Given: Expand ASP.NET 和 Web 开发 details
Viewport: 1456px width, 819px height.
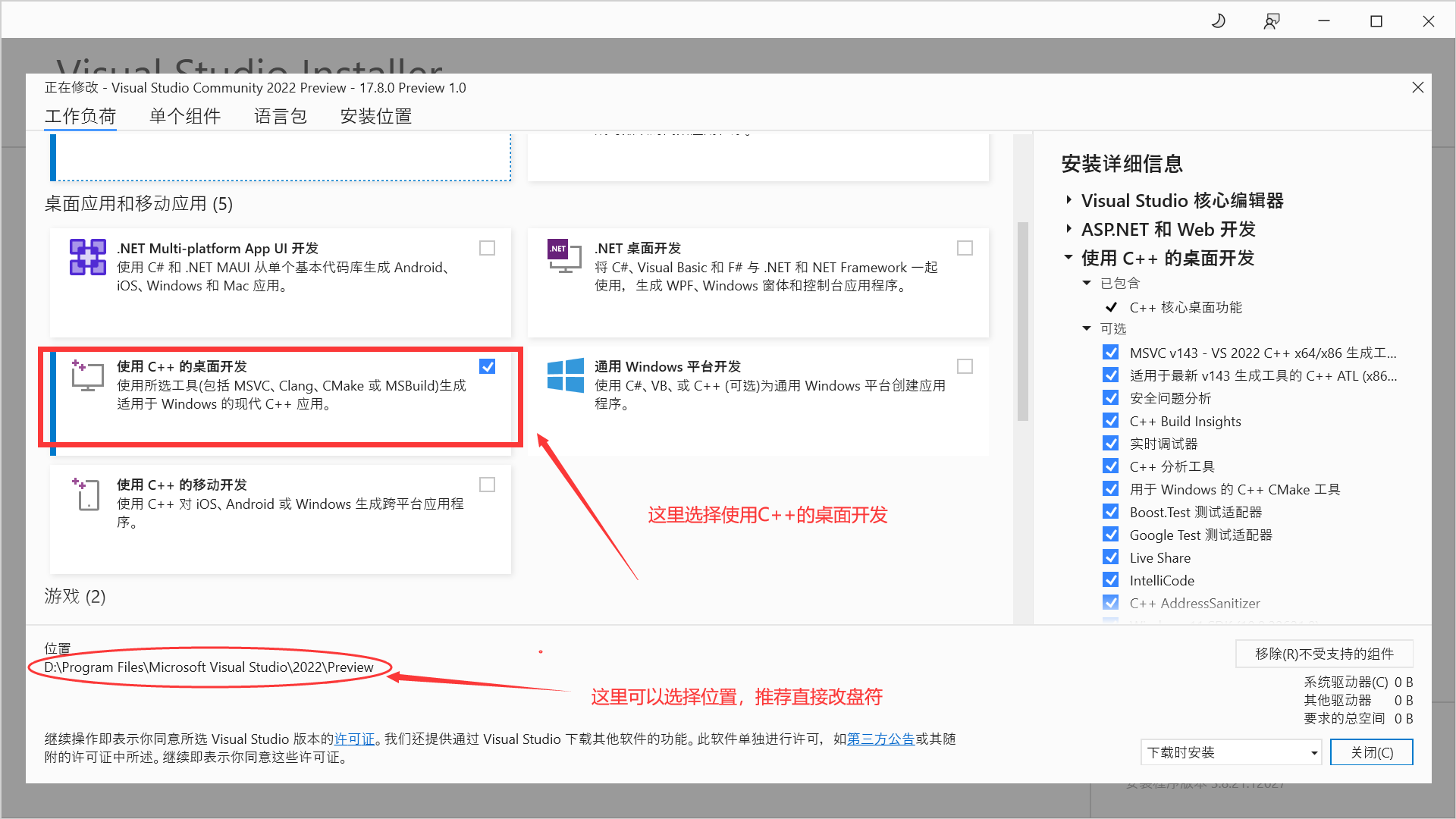Looking at the screenshot, I should click(x=1068, y=229).
